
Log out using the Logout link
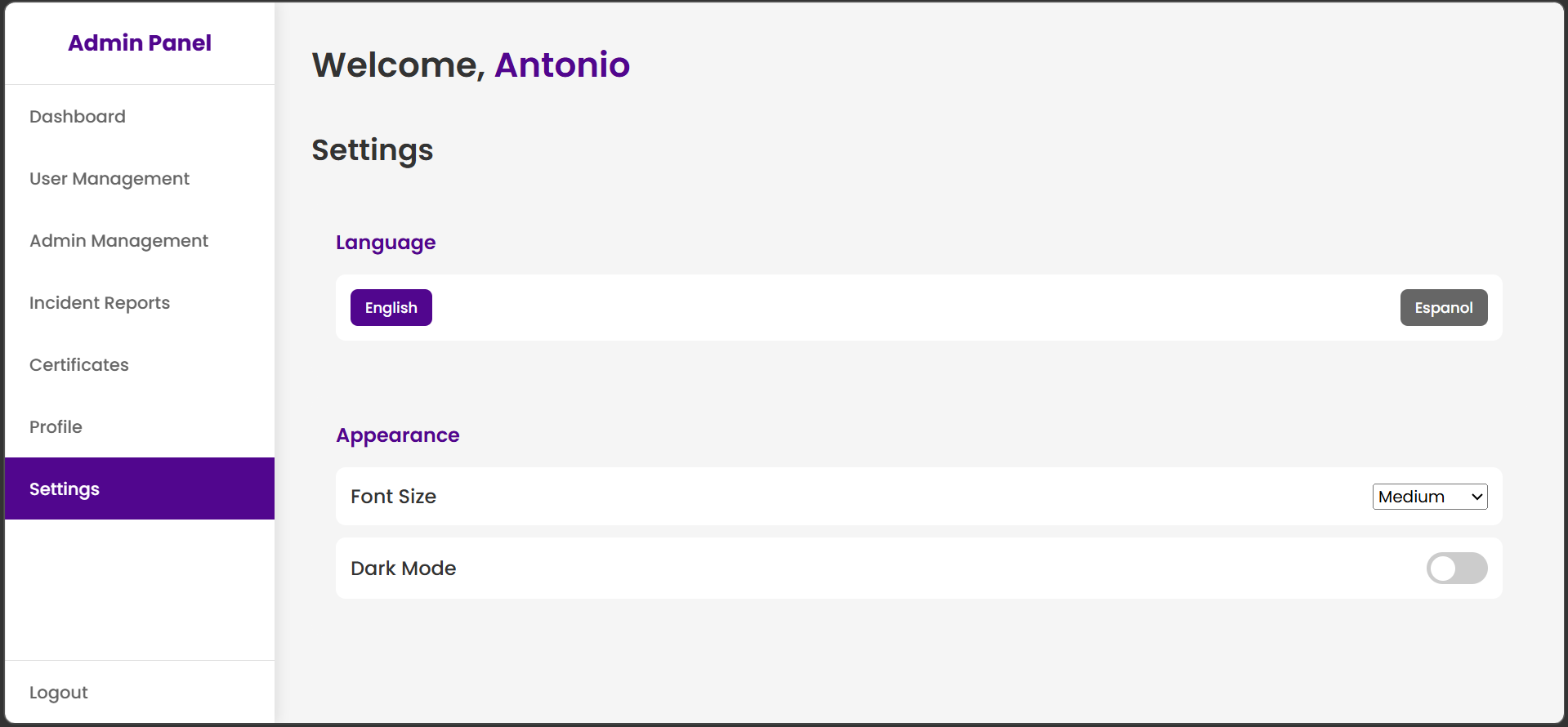[x=59, y=693]
